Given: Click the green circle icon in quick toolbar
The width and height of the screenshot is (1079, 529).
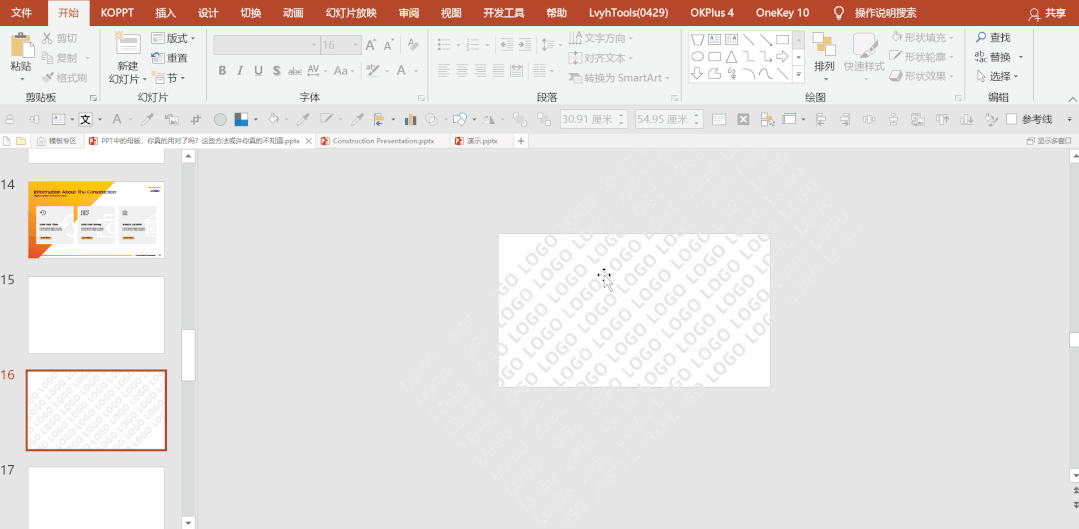Looking at the screenshot, I should click(x=220, y=120).
